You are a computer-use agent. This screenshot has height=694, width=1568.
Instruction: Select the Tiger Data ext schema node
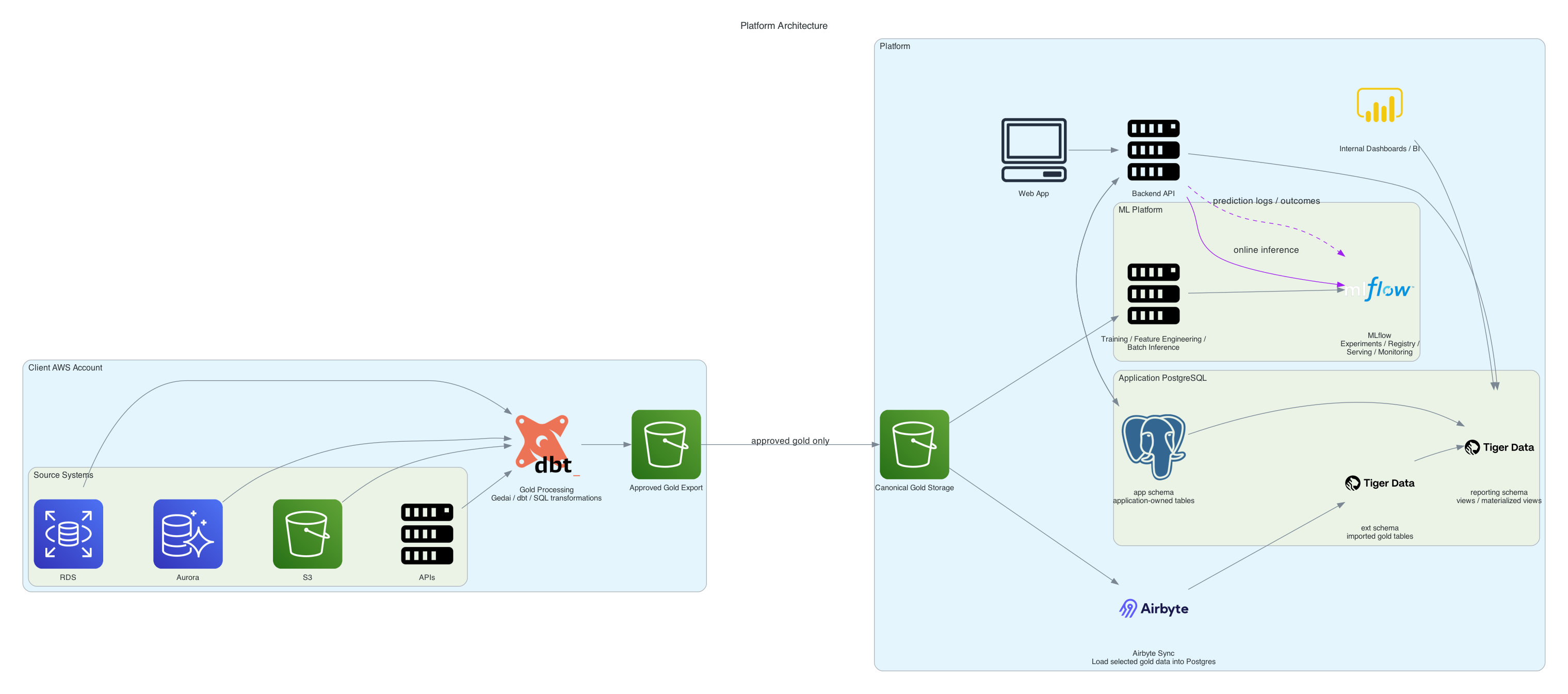(x=1379, y=483)
